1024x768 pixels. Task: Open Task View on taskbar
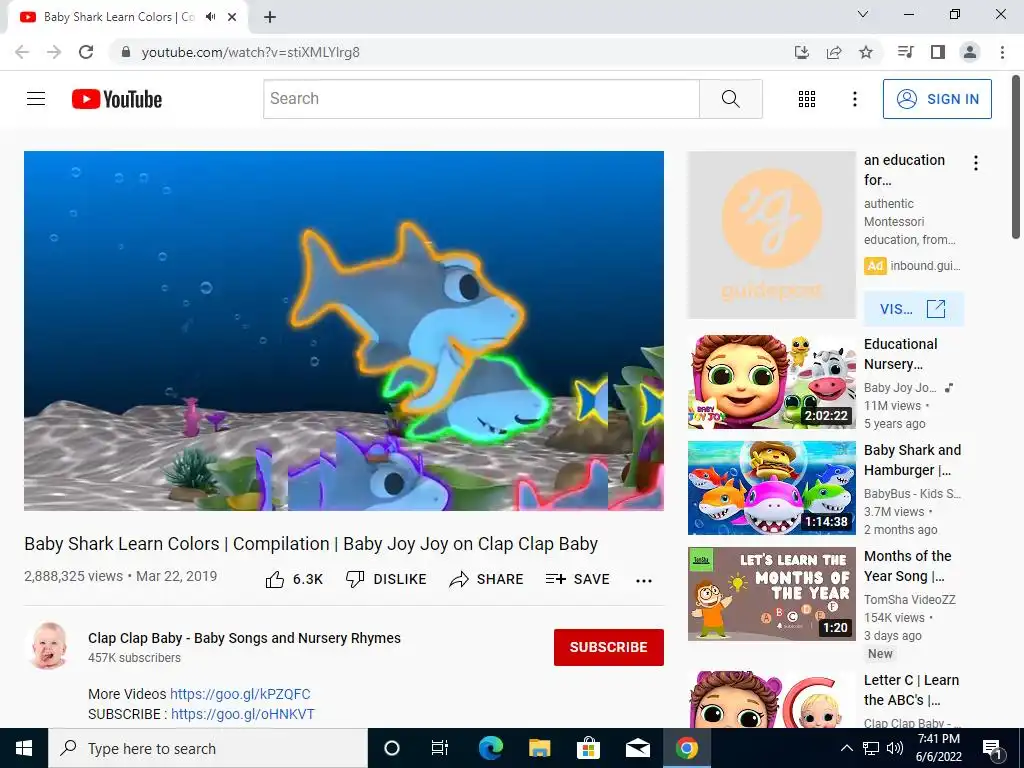coord(440,748)
